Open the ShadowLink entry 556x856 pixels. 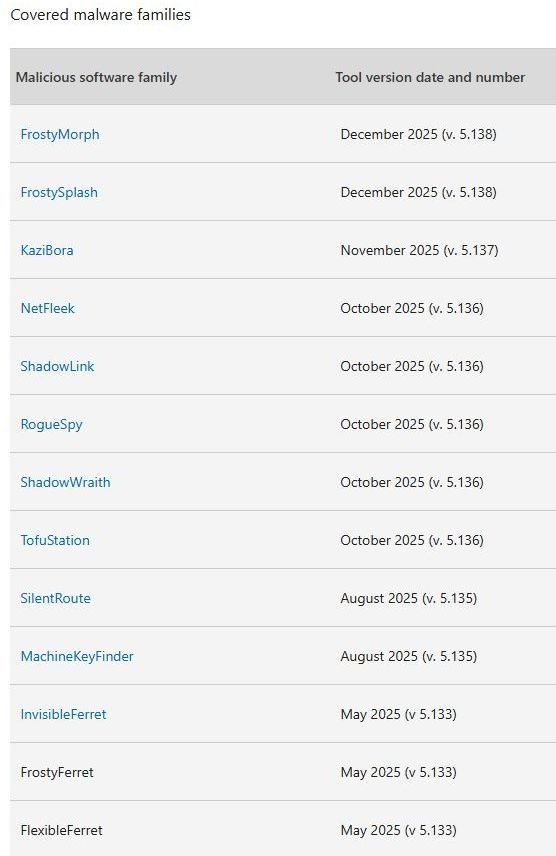57,366
